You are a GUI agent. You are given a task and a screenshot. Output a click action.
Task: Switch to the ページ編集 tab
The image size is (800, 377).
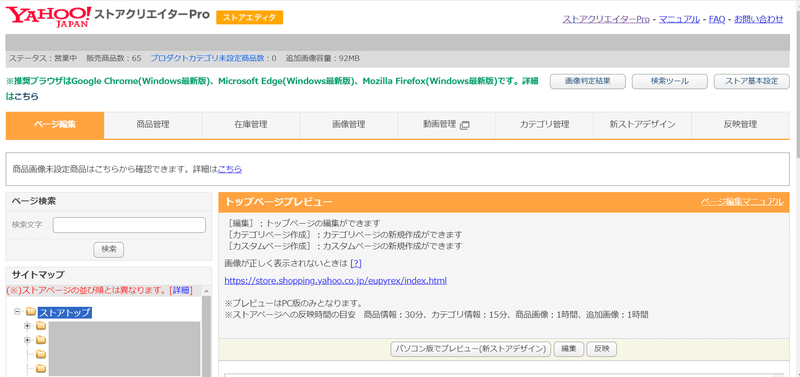pos(55,125)
